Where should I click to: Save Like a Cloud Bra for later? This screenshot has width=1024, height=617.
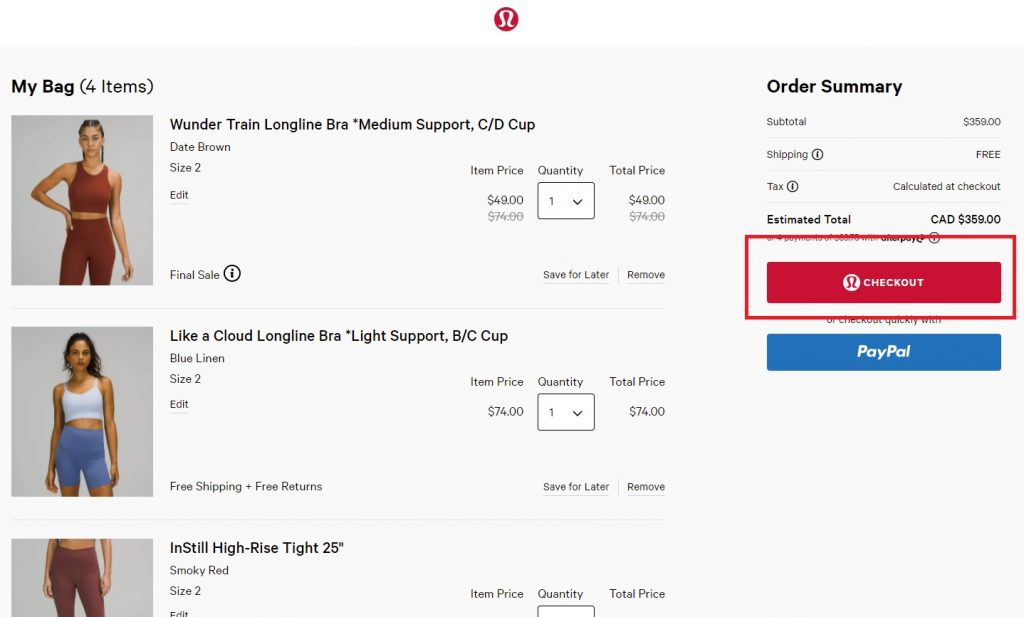click(x=576, y=487)
